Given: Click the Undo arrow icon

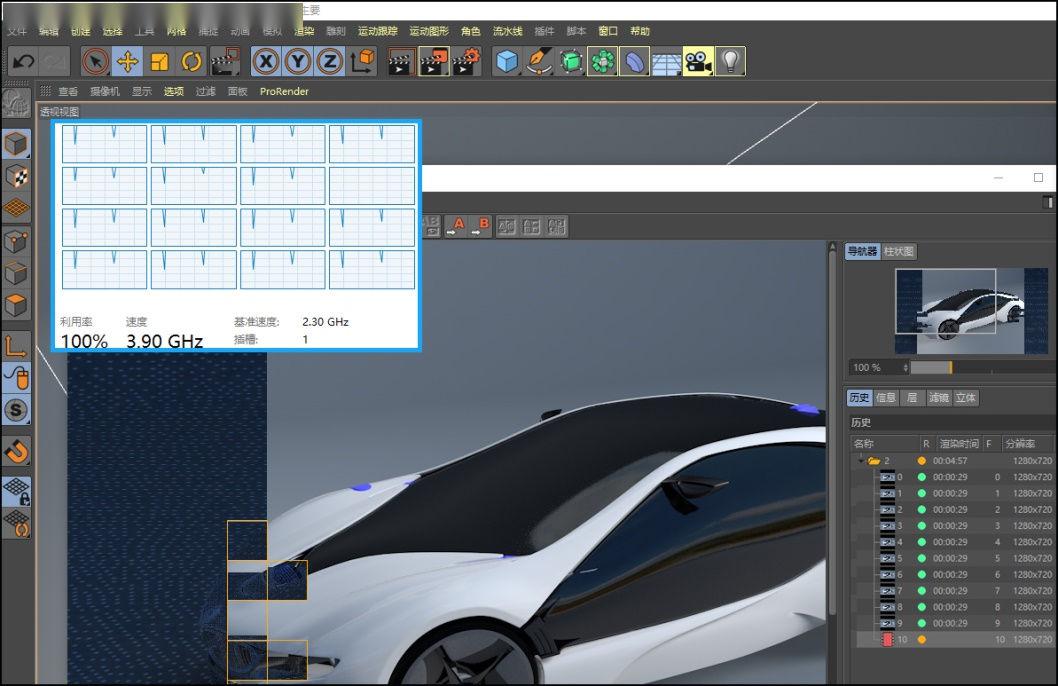Looking at the screenshot, I should pyautogui.click(x=23, y=62).
